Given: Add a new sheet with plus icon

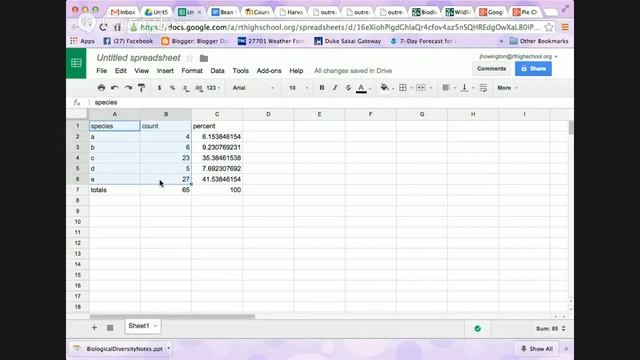Looking at the screenshot, I should click(94, 327).
